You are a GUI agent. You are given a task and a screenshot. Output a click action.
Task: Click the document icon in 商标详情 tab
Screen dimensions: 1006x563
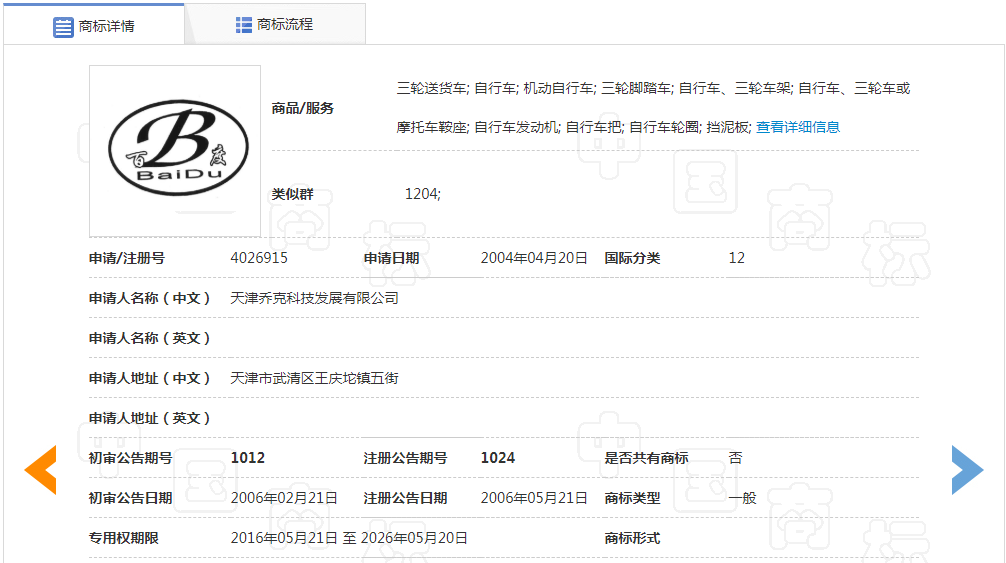point(63,26)
